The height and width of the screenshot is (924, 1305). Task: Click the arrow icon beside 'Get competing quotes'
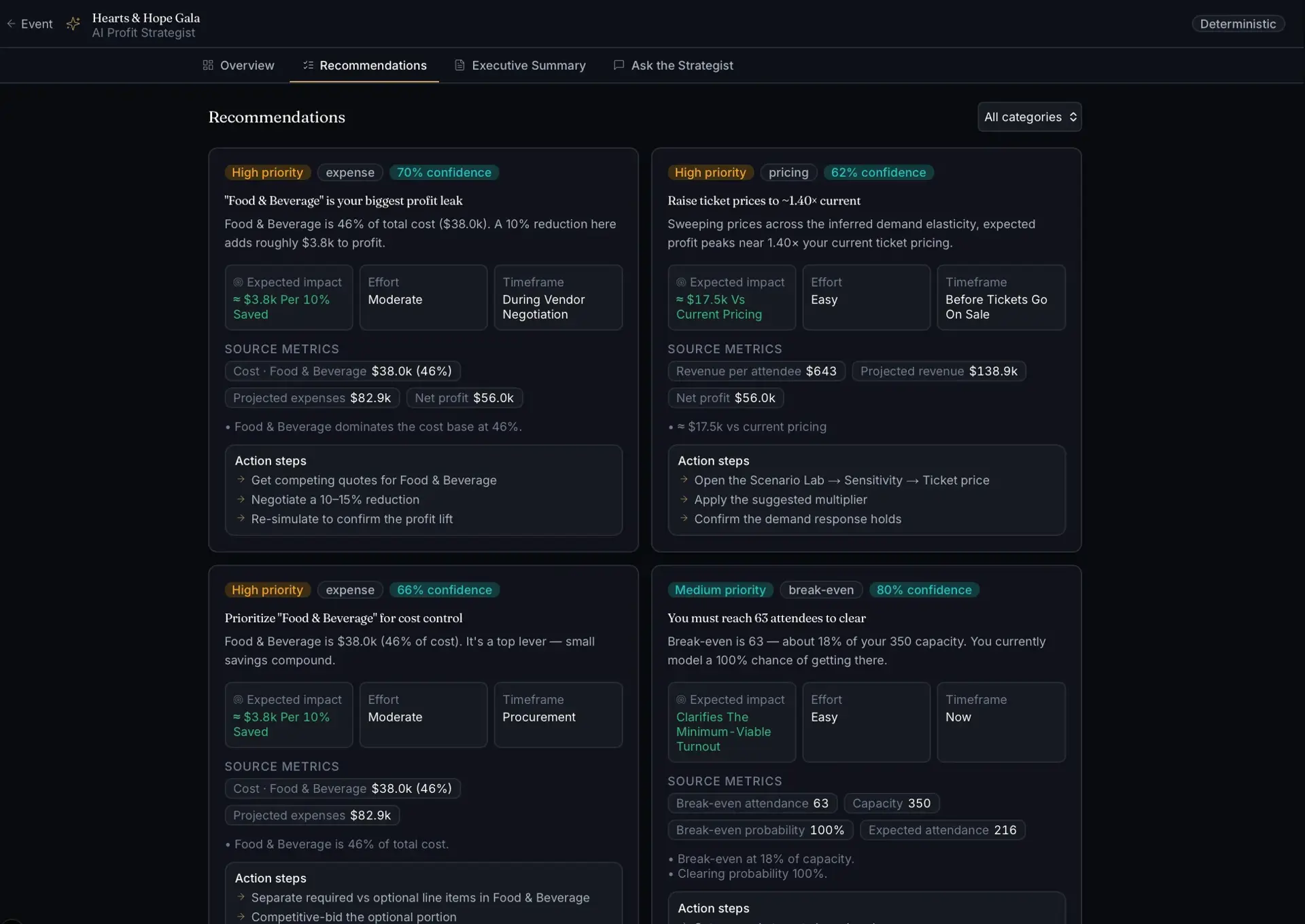[x=241, y=480]
